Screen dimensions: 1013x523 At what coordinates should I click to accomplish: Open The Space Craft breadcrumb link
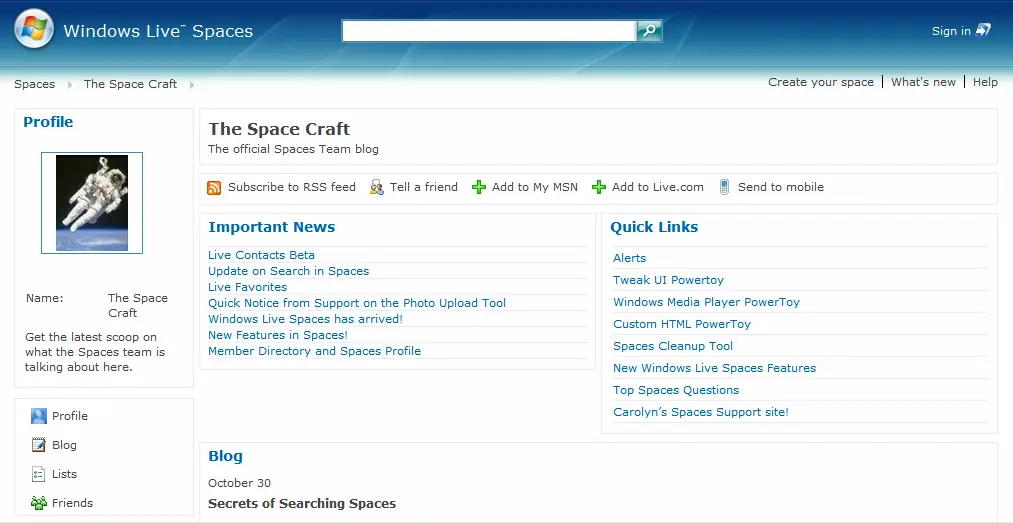click(131, 84)
